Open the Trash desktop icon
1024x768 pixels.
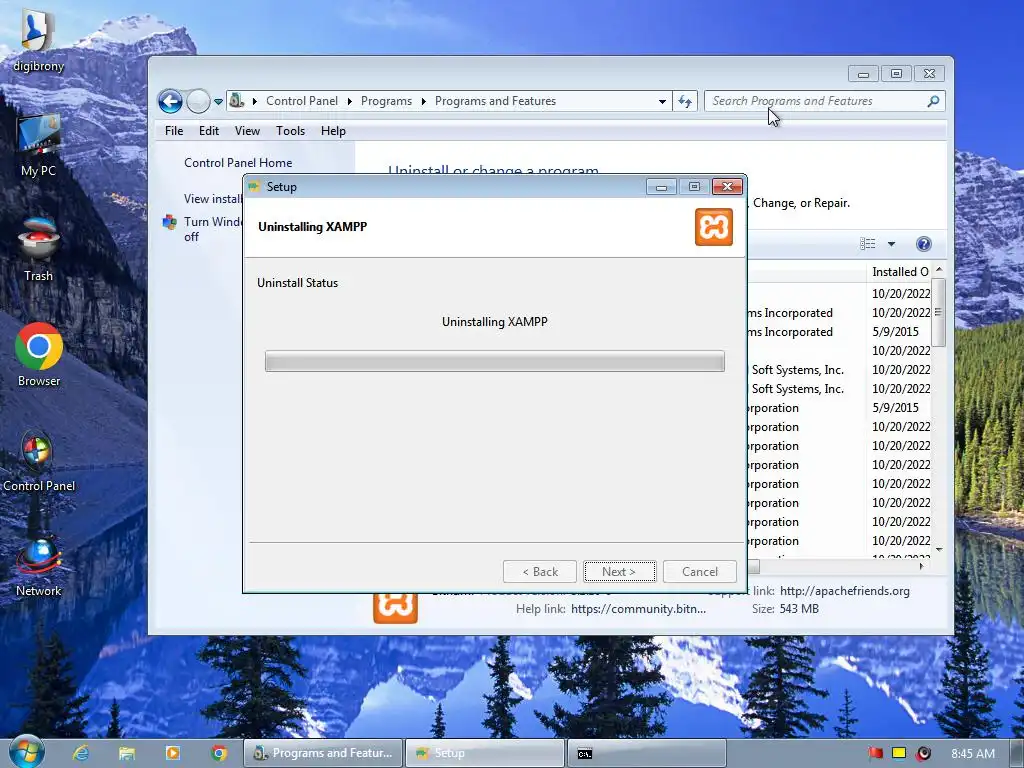click(x=39, y=251)
